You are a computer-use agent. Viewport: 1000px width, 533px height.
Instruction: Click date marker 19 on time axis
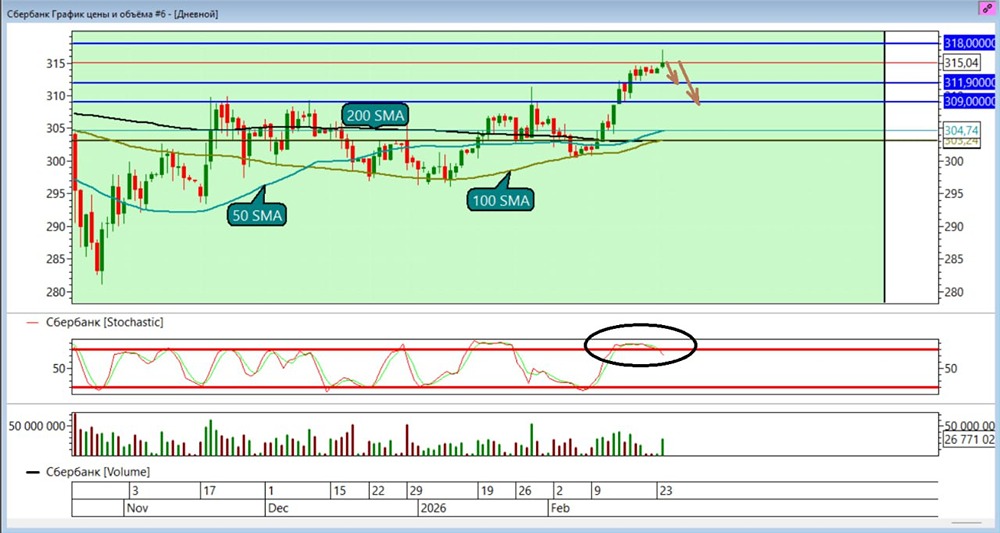pos(488,491)
